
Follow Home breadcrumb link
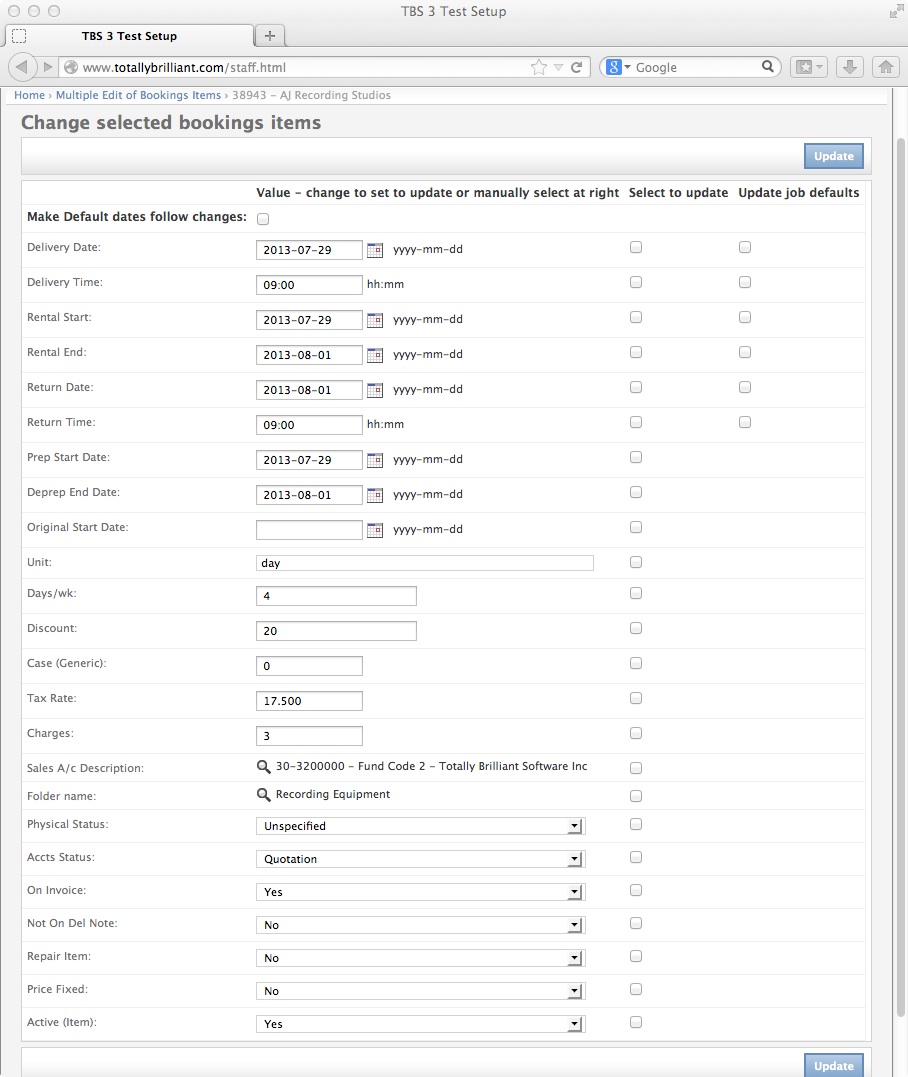[30, 95]
